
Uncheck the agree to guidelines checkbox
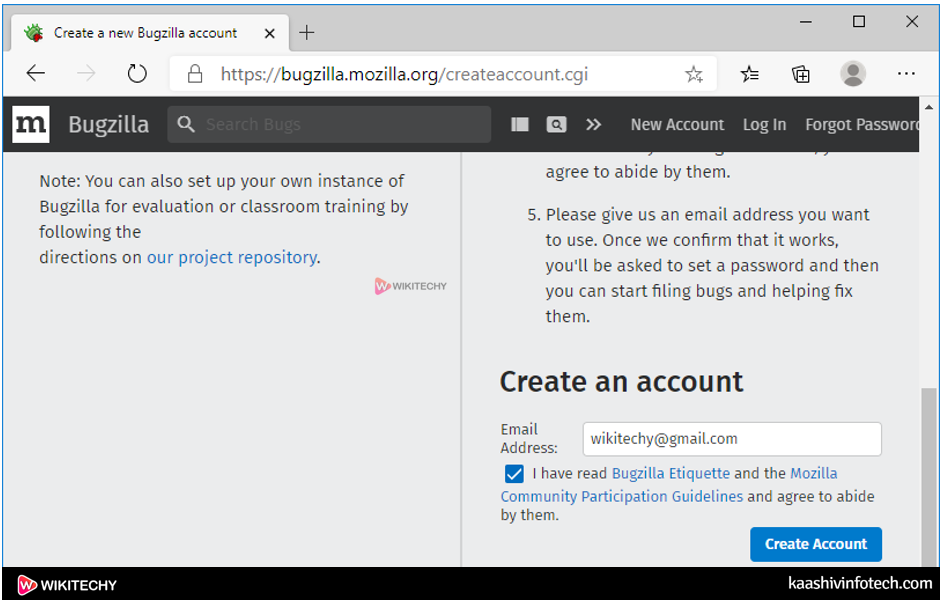coord(514,474)
